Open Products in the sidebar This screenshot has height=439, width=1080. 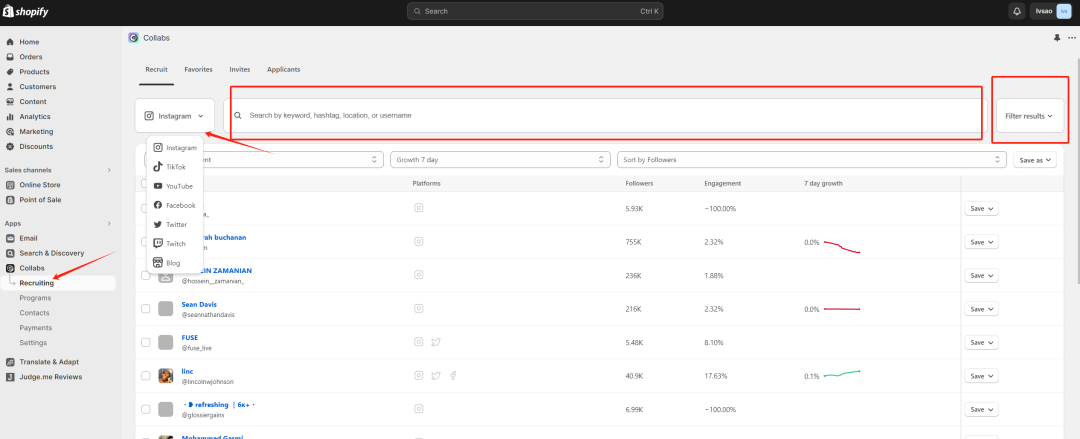coord(34,72)
